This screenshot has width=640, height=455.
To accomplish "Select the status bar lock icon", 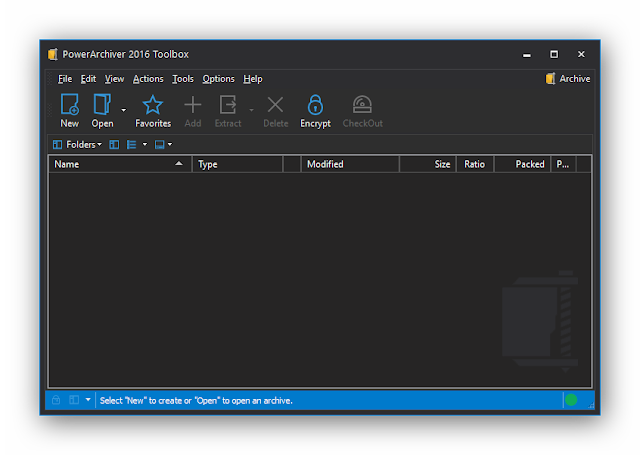I will point(56,400).
